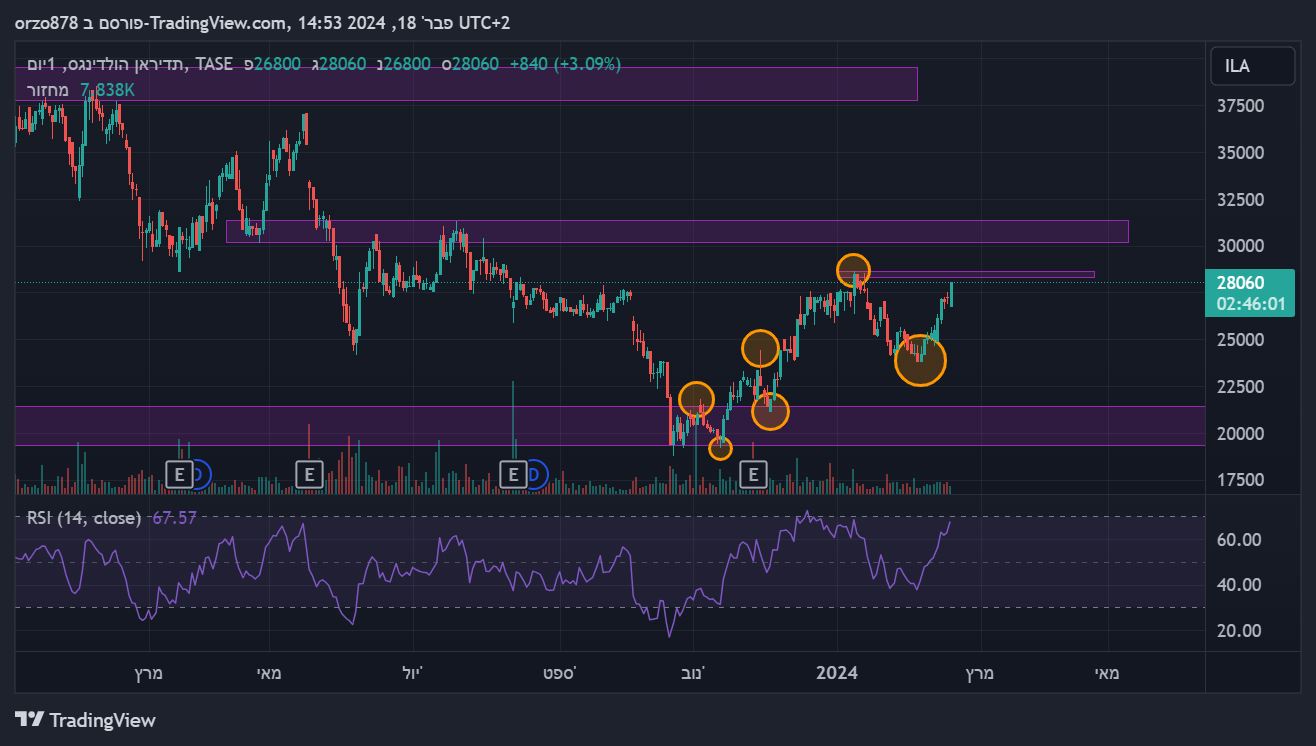The height and width of the screenshot is (746, 1316).
Task: Click the 25000 price axis label
Action: (1238, 340)
